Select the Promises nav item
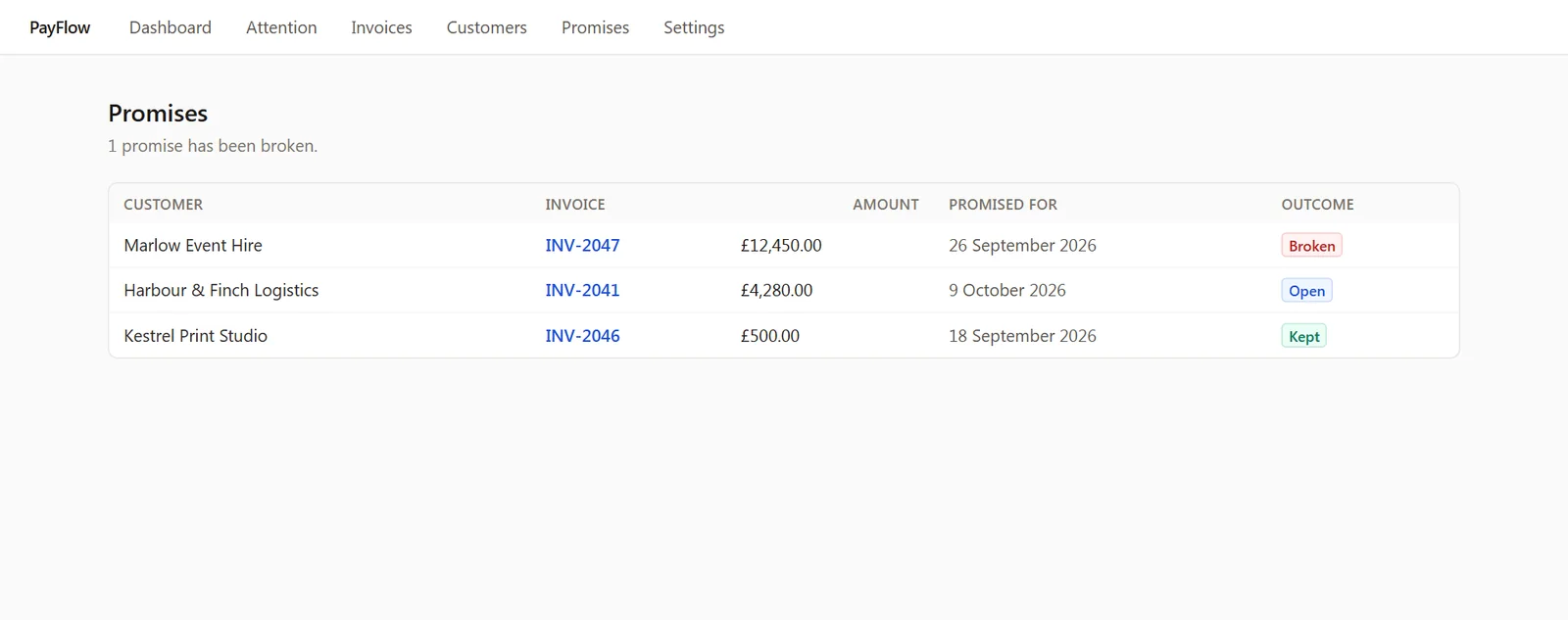The height and width of the screenshot is (620, 1568). 595,27
